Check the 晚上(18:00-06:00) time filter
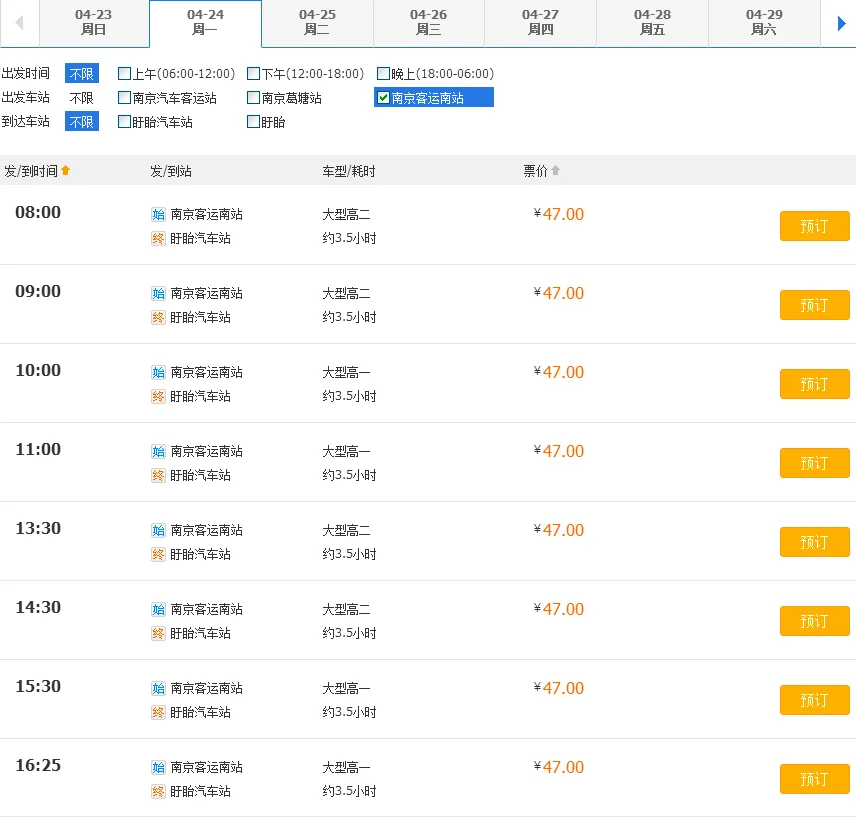The height and width of the screenshot is (817, 856). tap(384, 74)
